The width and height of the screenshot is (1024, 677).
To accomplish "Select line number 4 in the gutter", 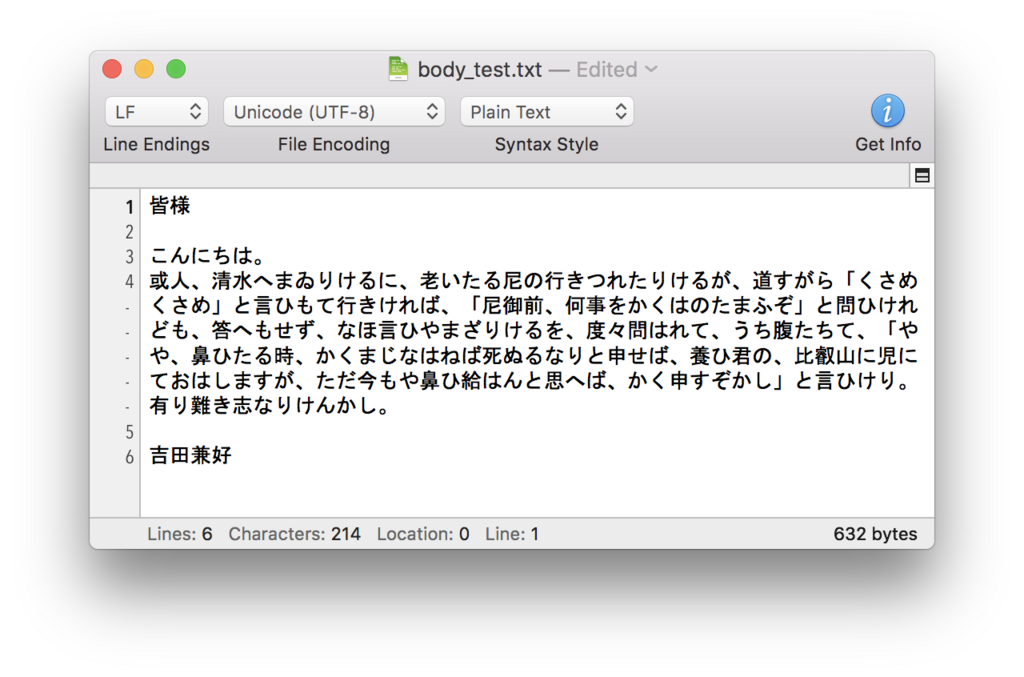I will coord(128,281).
